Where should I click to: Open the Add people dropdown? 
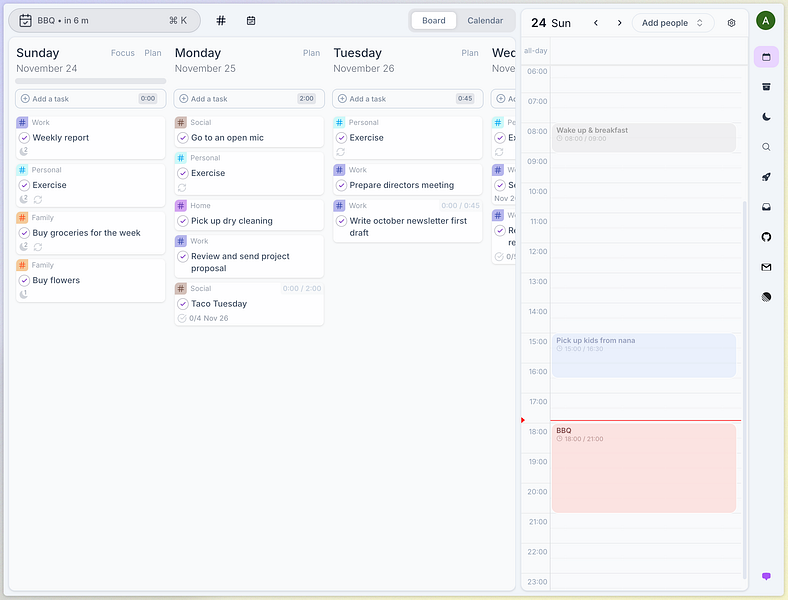pos(672,23)
